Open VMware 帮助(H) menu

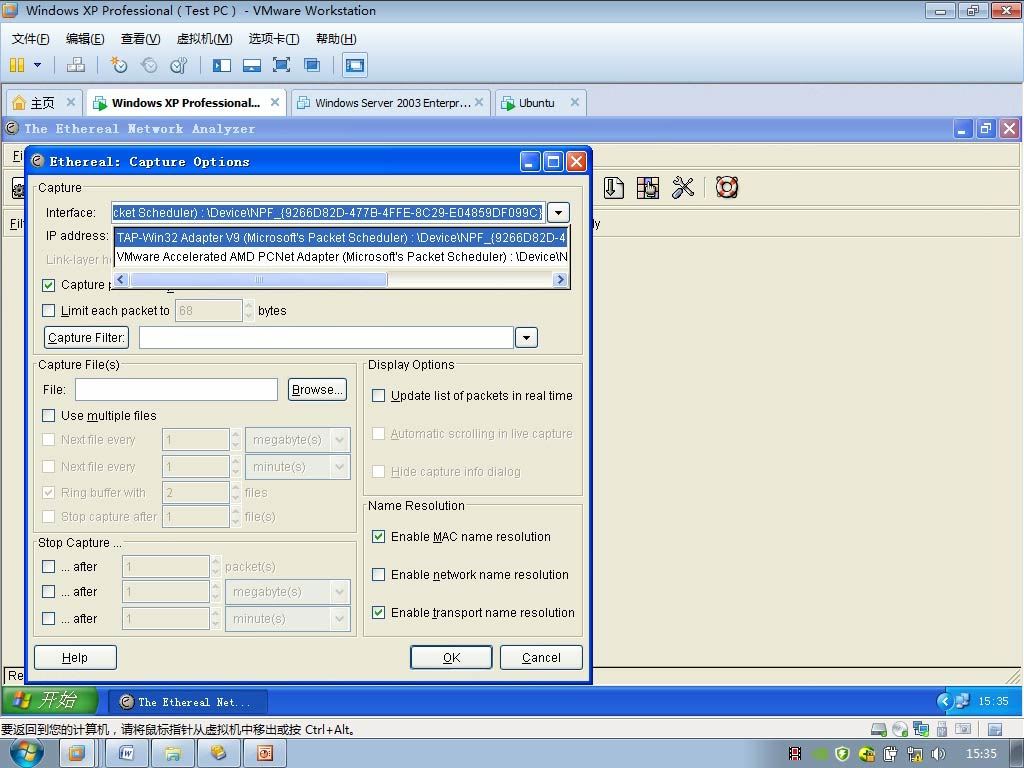[336, 39]
